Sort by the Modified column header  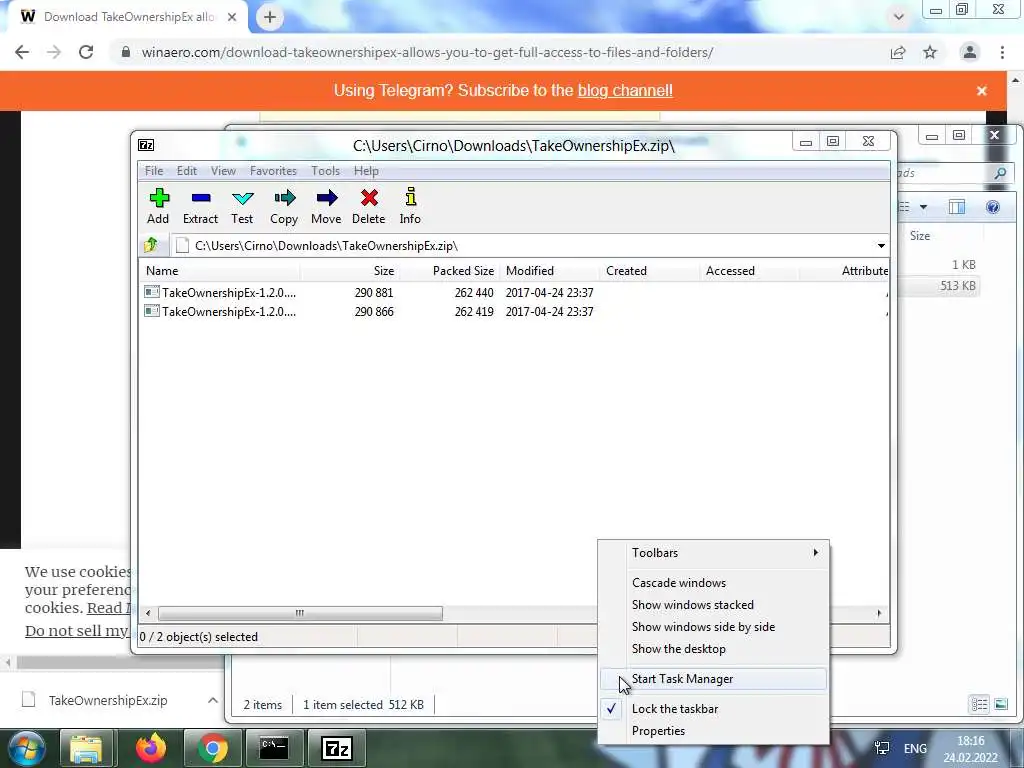(x=549, y=270)
